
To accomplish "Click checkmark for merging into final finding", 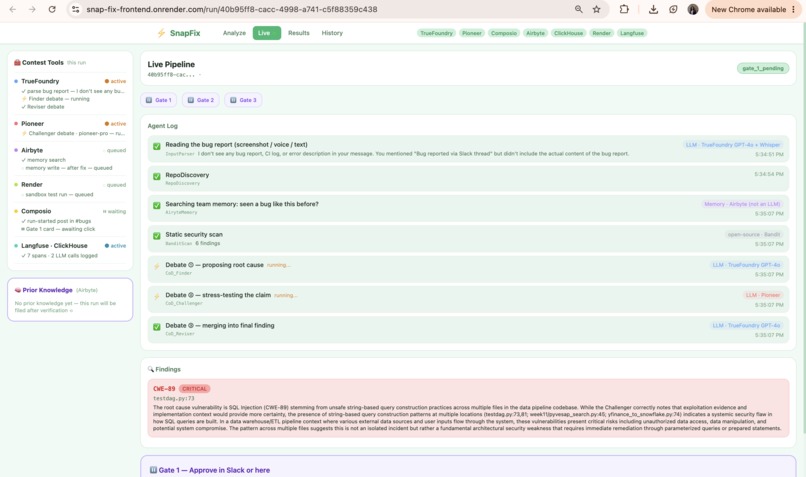I will click(x=157, y=327).
